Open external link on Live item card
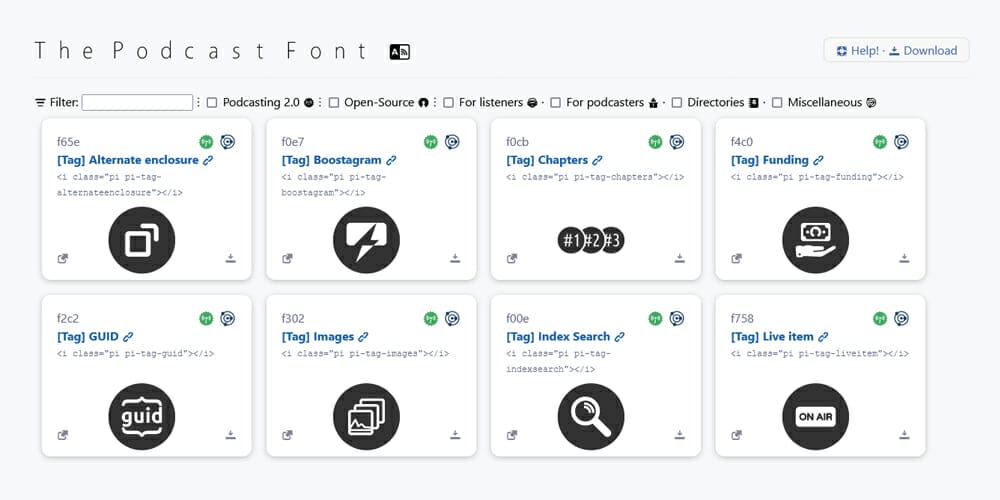The height and width of the screenshot is (500, 1000). click(x=736, y=435)
